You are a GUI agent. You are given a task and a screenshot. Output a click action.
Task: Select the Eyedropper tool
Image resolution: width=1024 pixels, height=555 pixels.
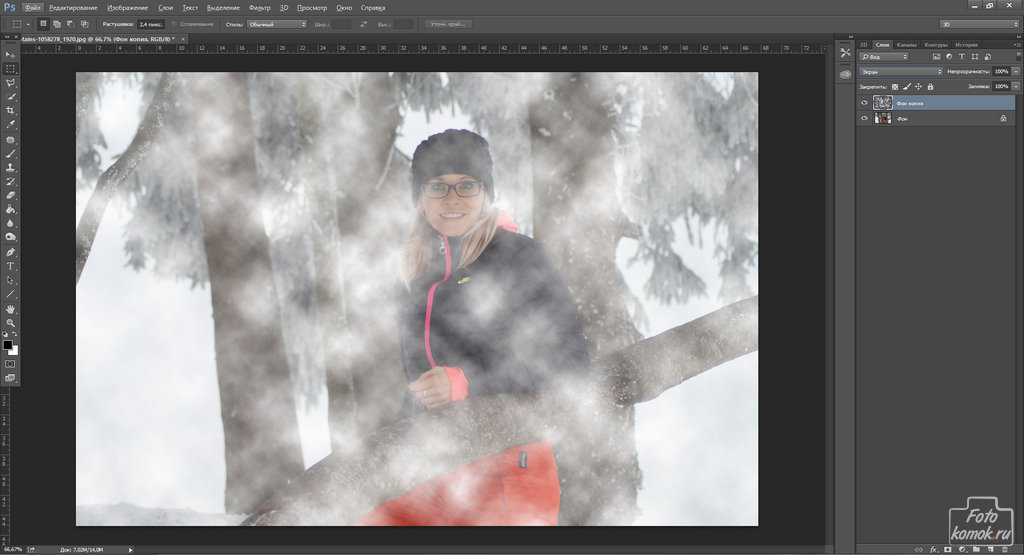coord(10,124)
